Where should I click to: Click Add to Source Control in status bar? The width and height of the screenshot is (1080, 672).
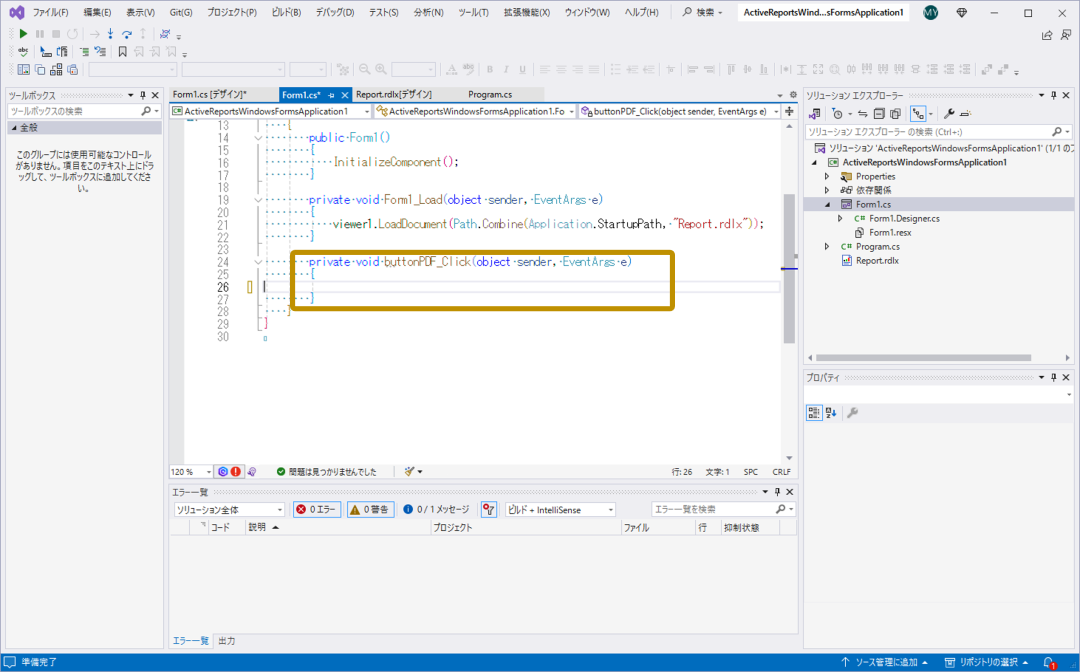tap(884, 662)
